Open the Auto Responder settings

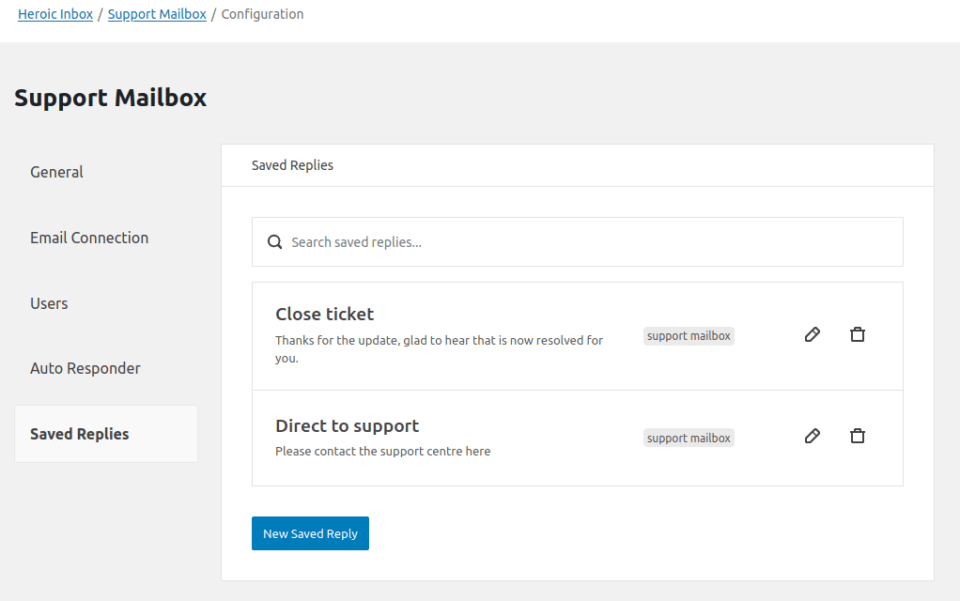85,368
